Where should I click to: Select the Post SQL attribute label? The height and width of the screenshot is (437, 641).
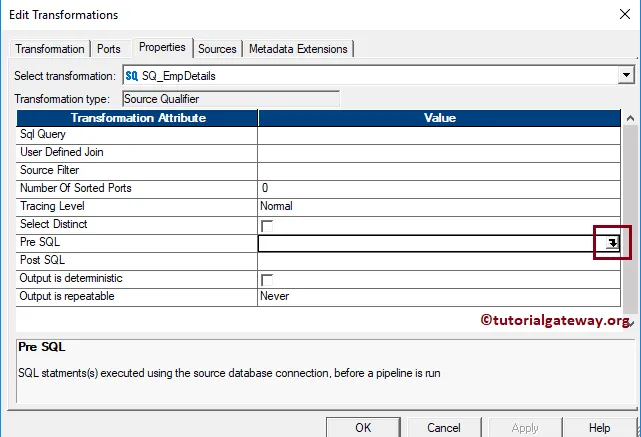click(x=43, y=260)
